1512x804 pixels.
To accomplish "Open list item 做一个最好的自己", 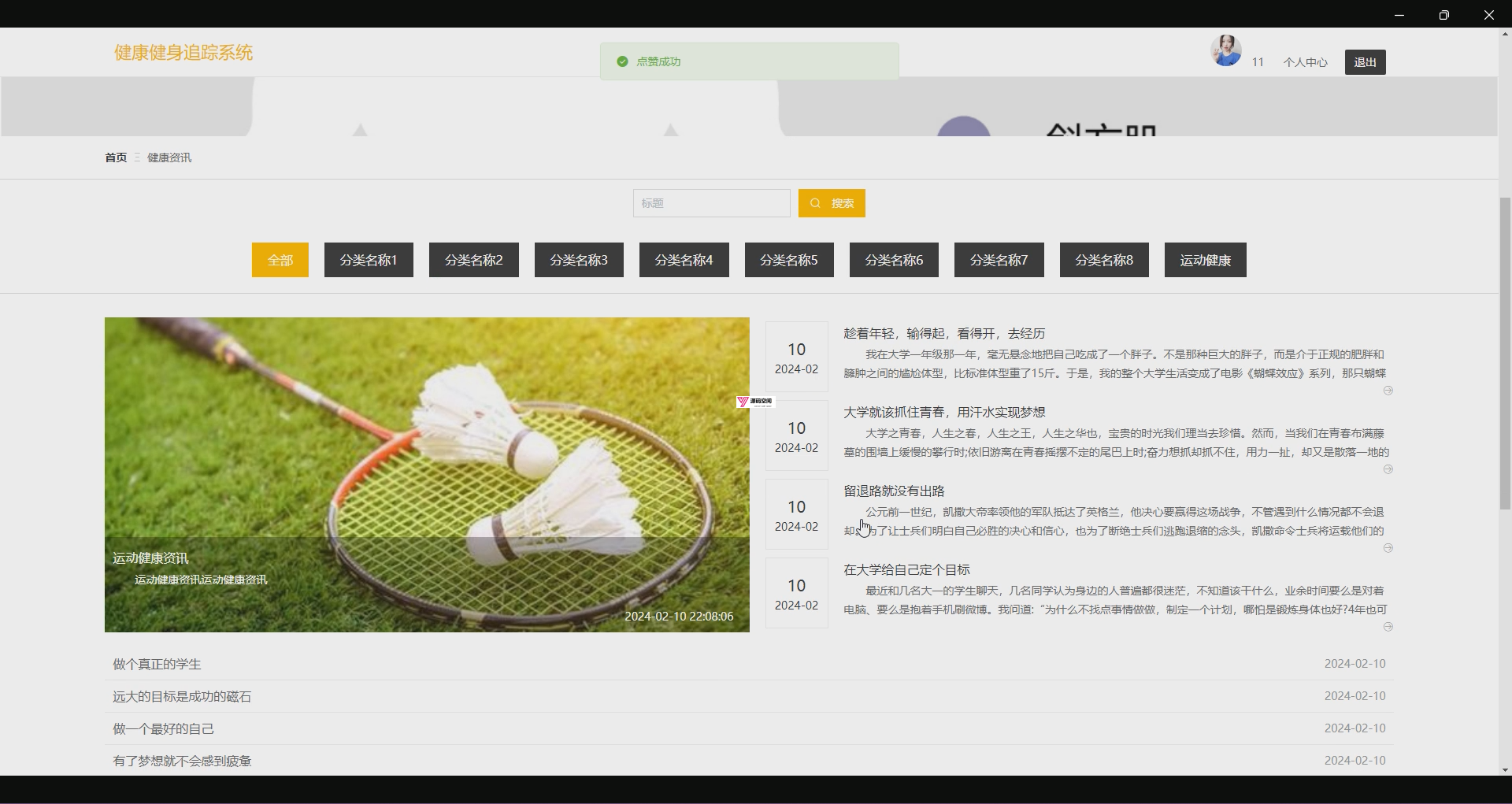I will 163,729.
